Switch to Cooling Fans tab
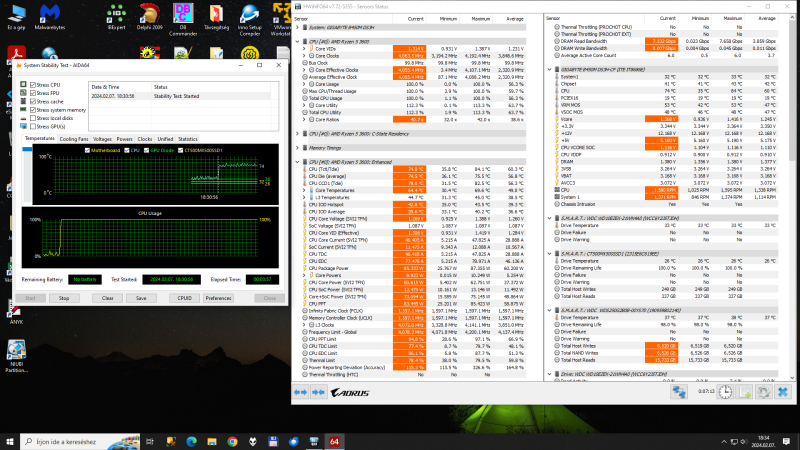800x450 pixels. 74,139
